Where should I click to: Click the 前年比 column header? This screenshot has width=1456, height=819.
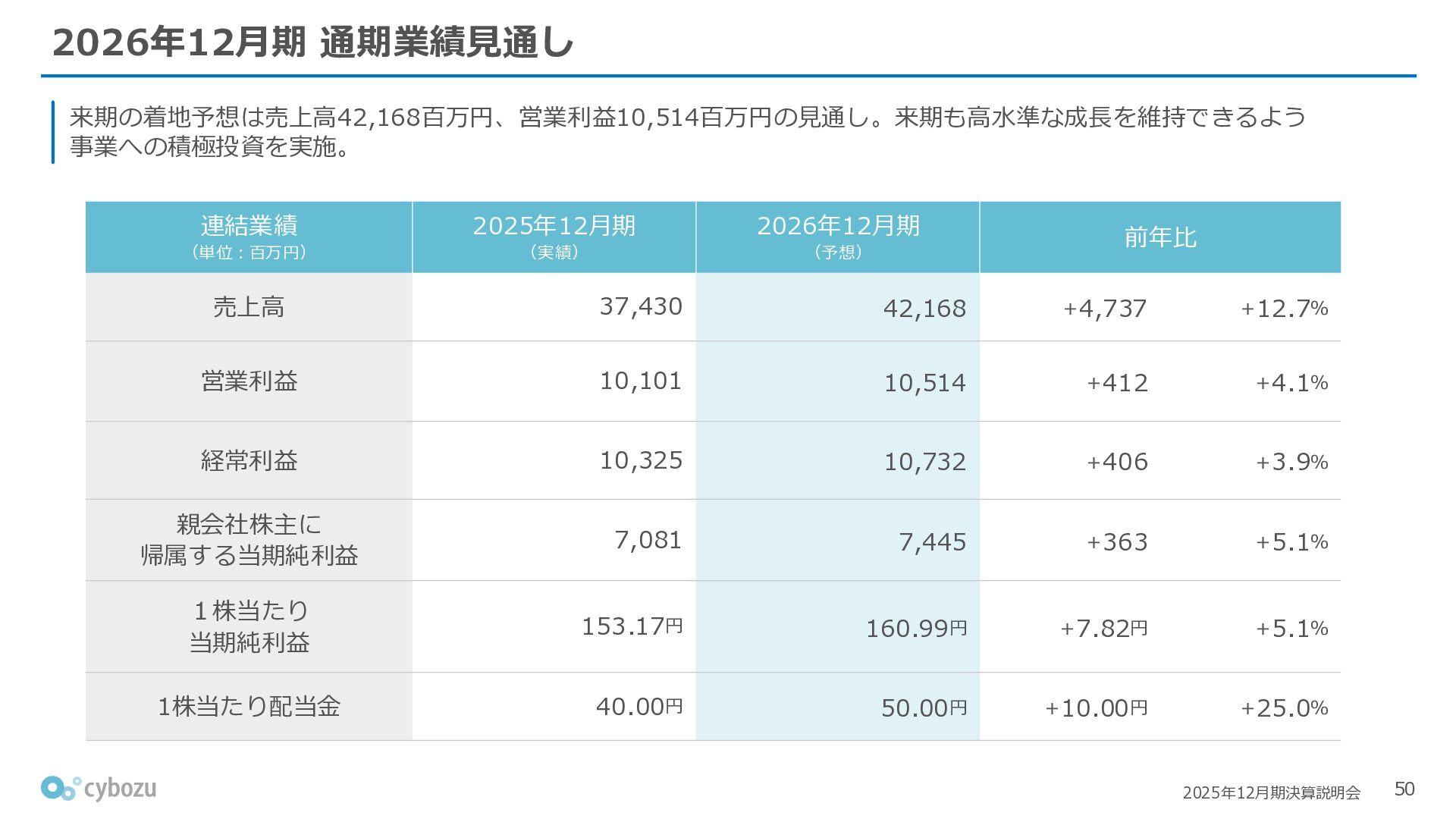pos(1160,237)
